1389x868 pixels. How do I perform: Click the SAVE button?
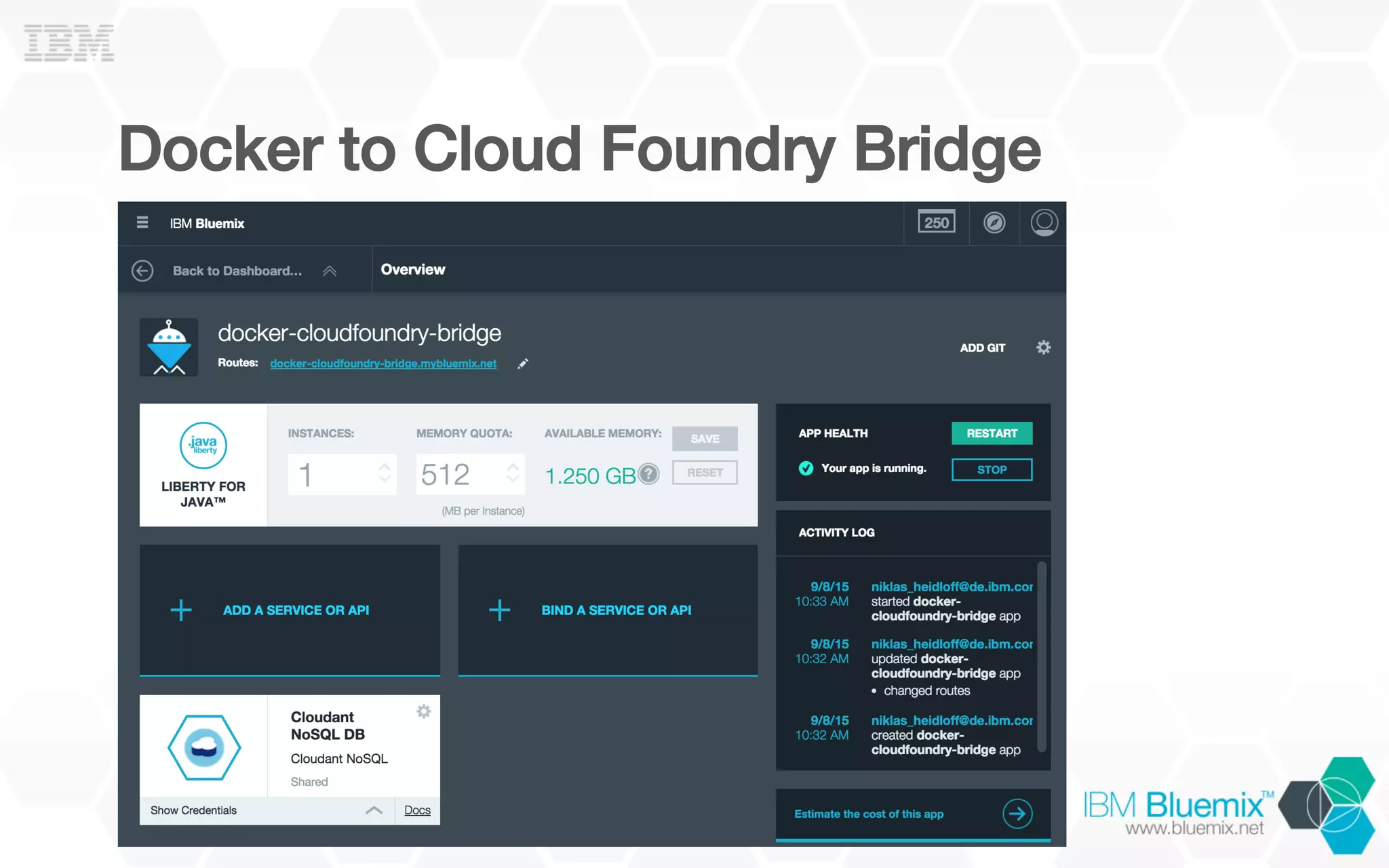705,439
